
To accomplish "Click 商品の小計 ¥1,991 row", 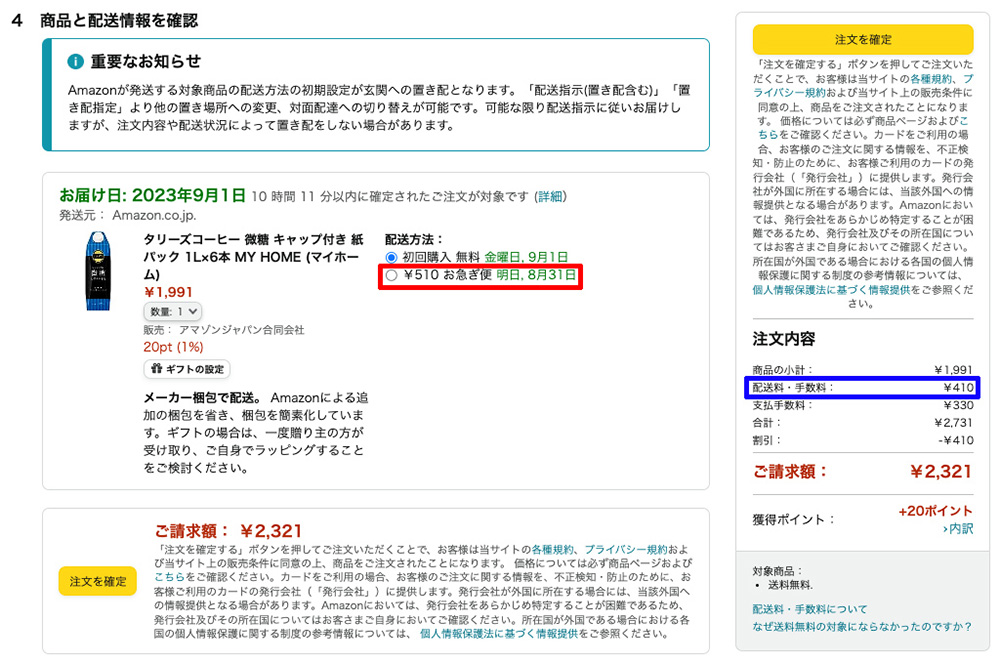I will [863, 370].
